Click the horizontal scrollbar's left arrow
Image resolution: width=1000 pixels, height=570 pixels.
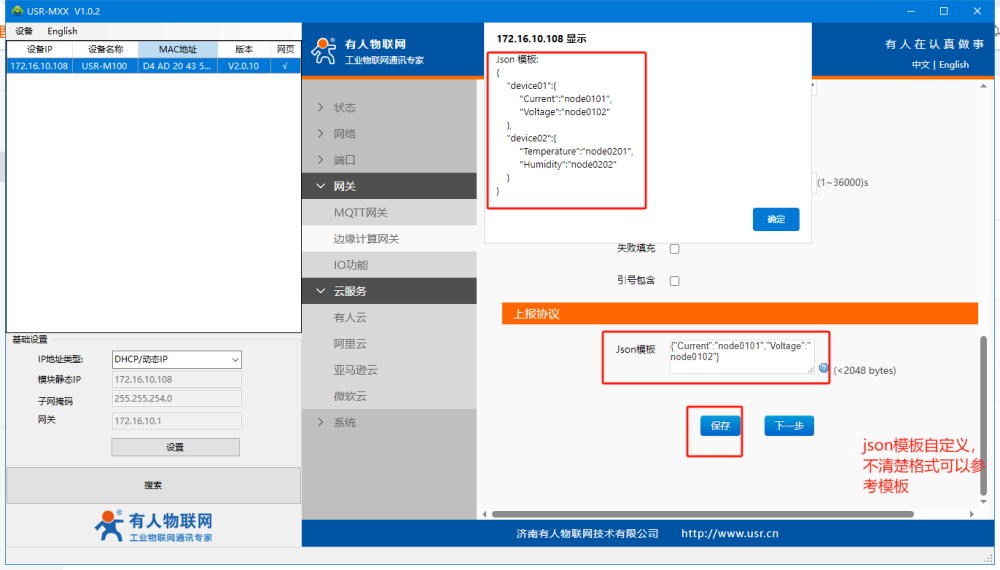(485, 514)
